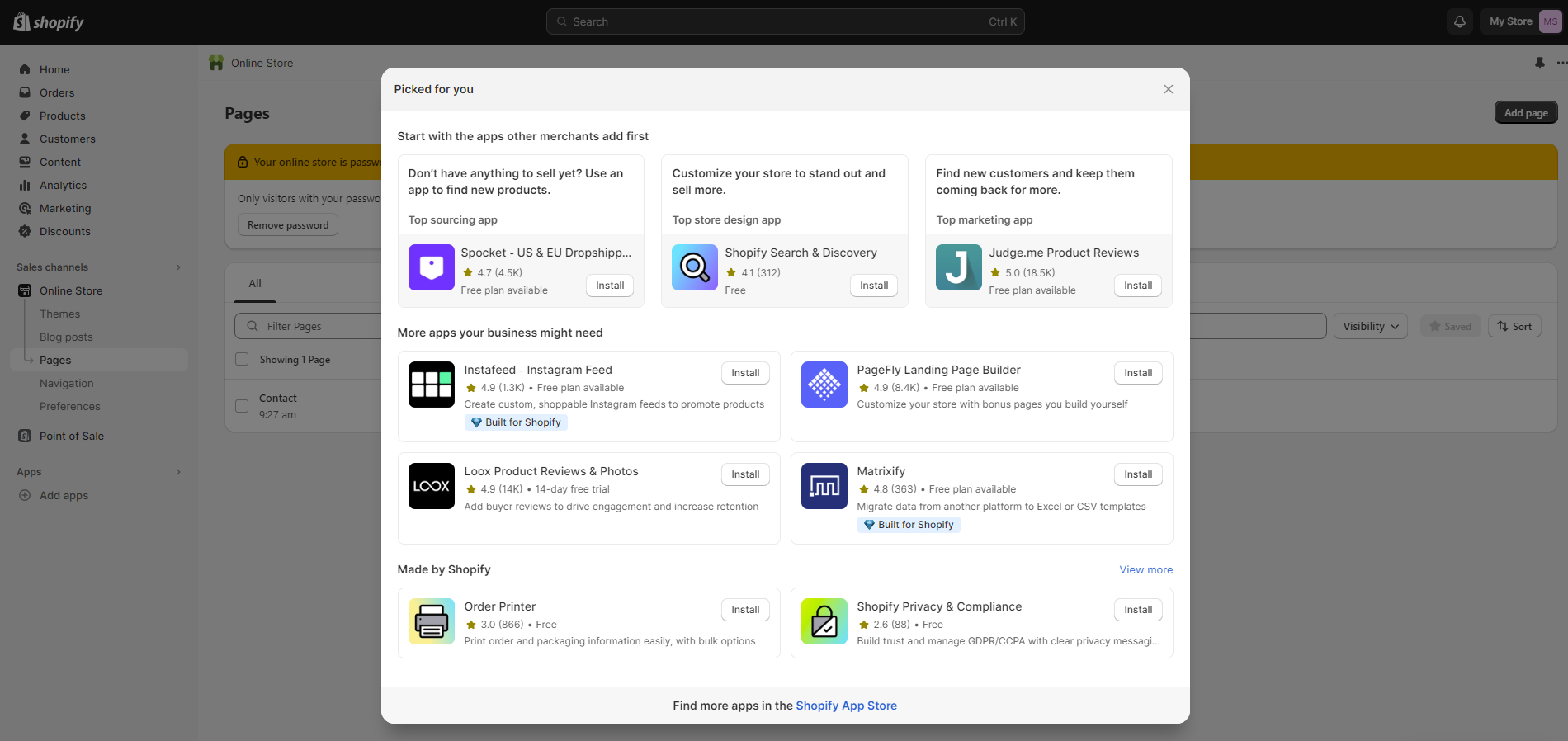Check the Contact page checkbox
The width and height of the screenshot is (1568, 741).
[x=242, y=406]
